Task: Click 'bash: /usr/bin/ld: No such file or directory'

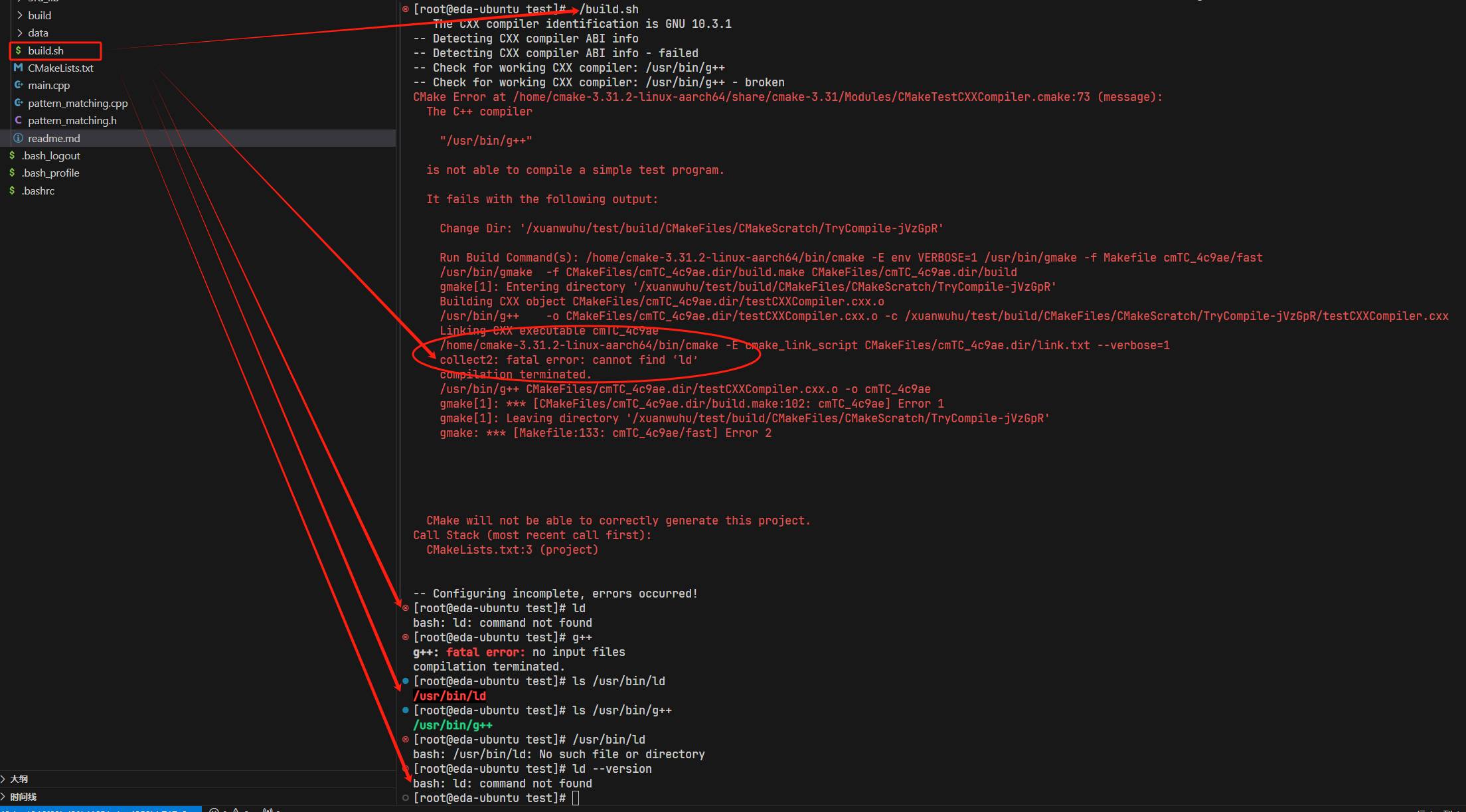Action: pyautogui.click(x=559, y=754)
